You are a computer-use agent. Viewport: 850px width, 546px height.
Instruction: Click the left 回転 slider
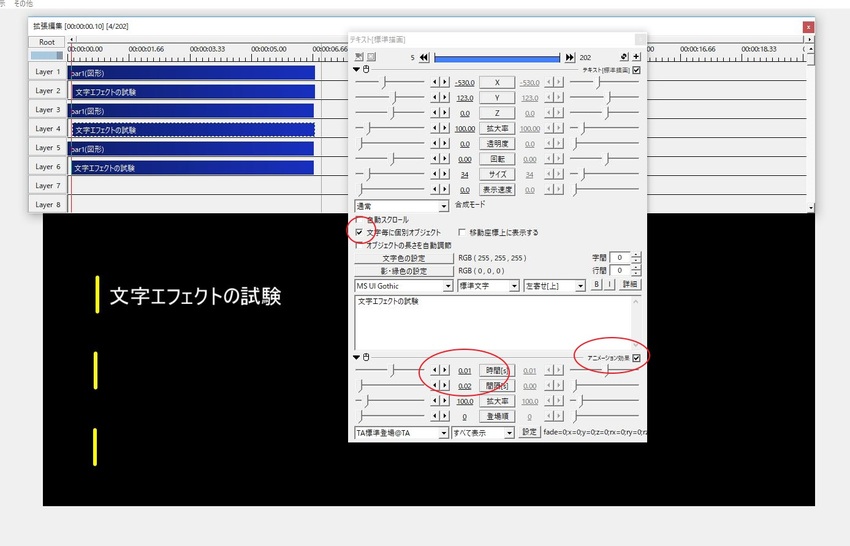390,159
